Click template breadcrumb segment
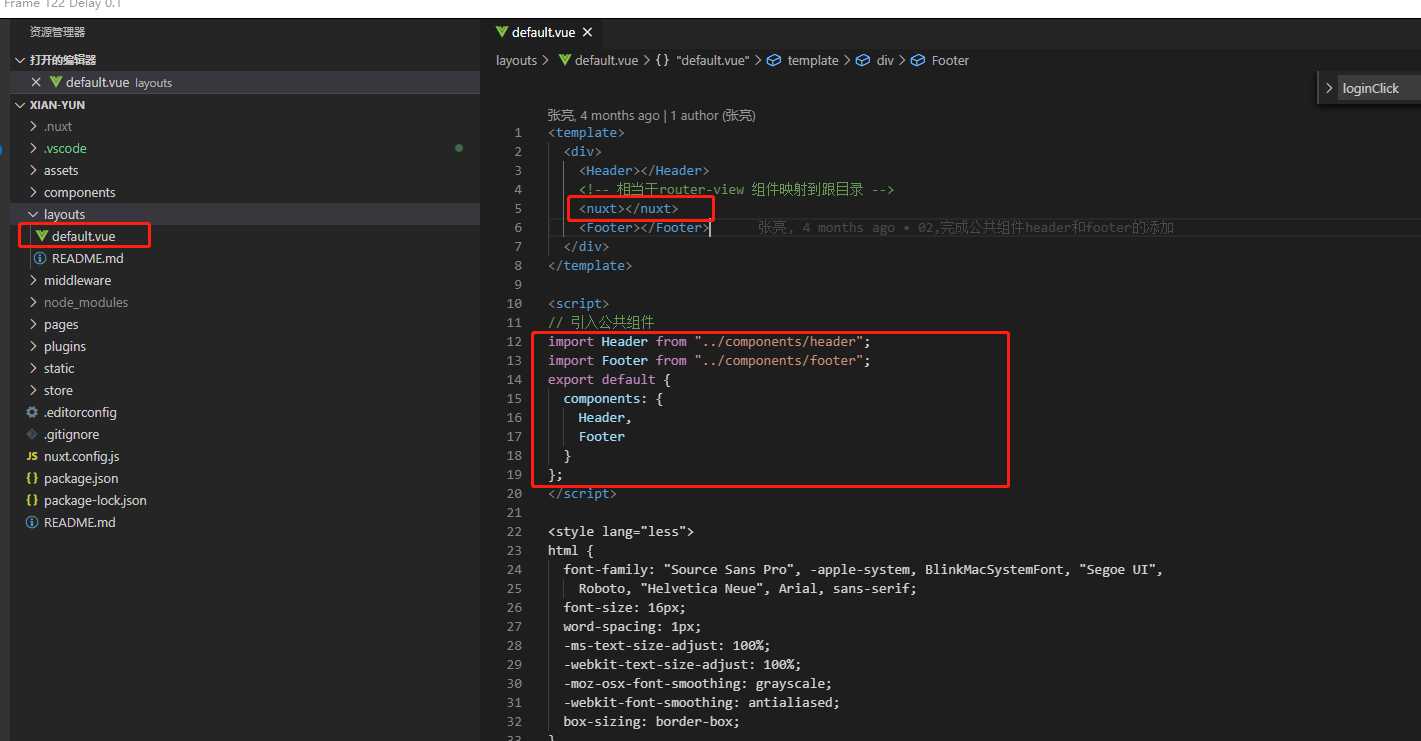This screenshot has height=741, width=1421. [813, 60]
